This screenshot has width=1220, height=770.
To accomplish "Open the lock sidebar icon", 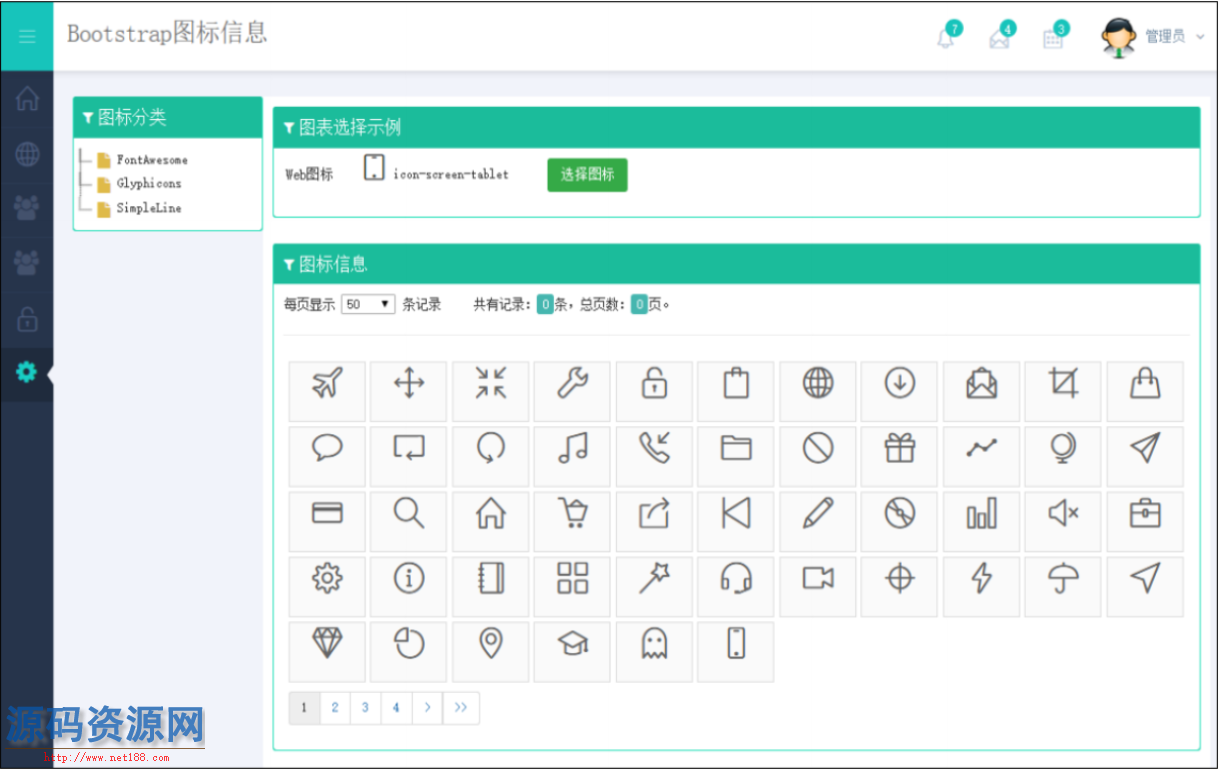I will click(x=27, y=319).
